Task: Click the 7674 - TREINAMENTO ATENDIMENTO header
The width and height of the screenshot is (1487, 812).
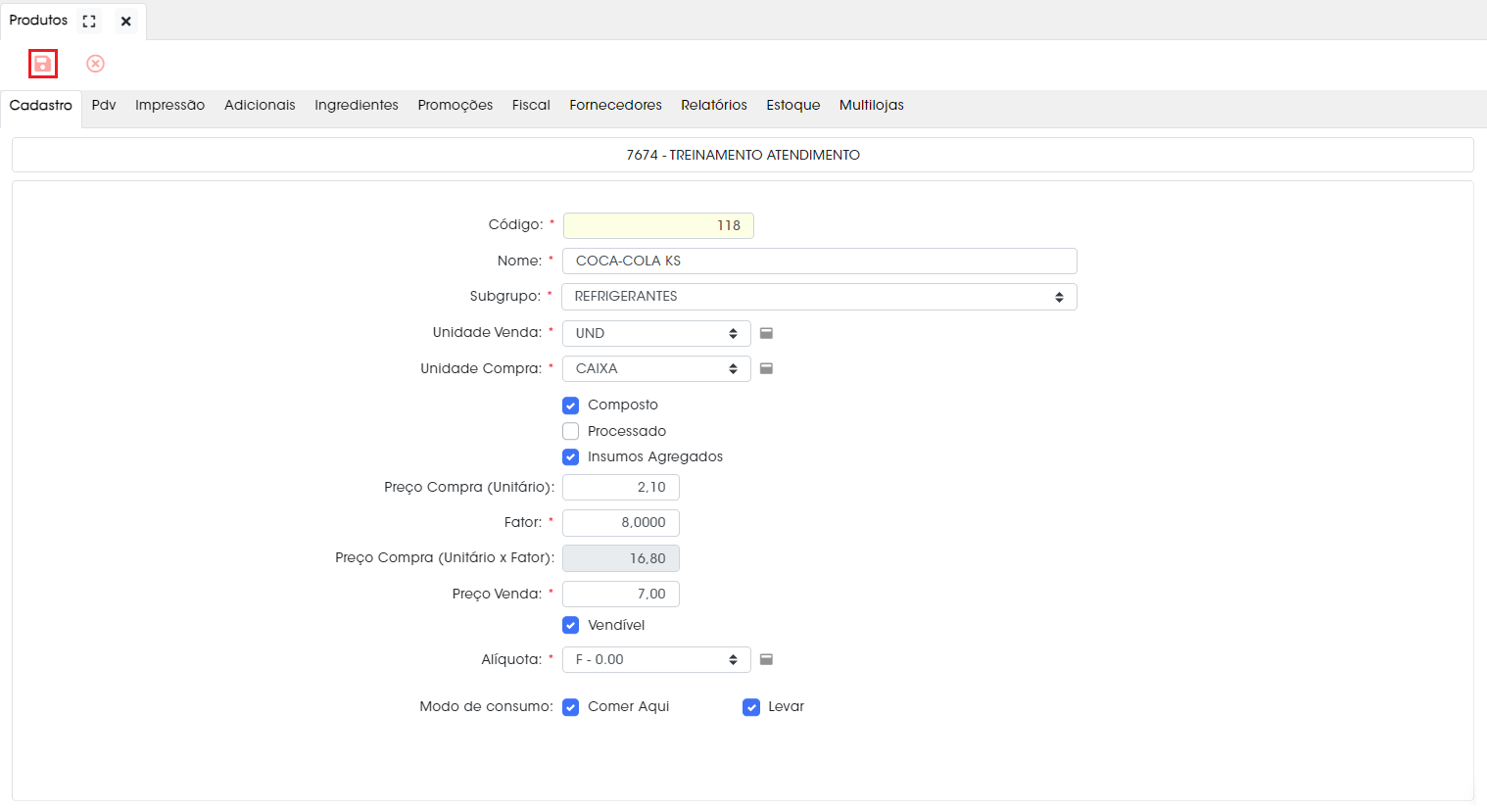Action: pos(743,155)
